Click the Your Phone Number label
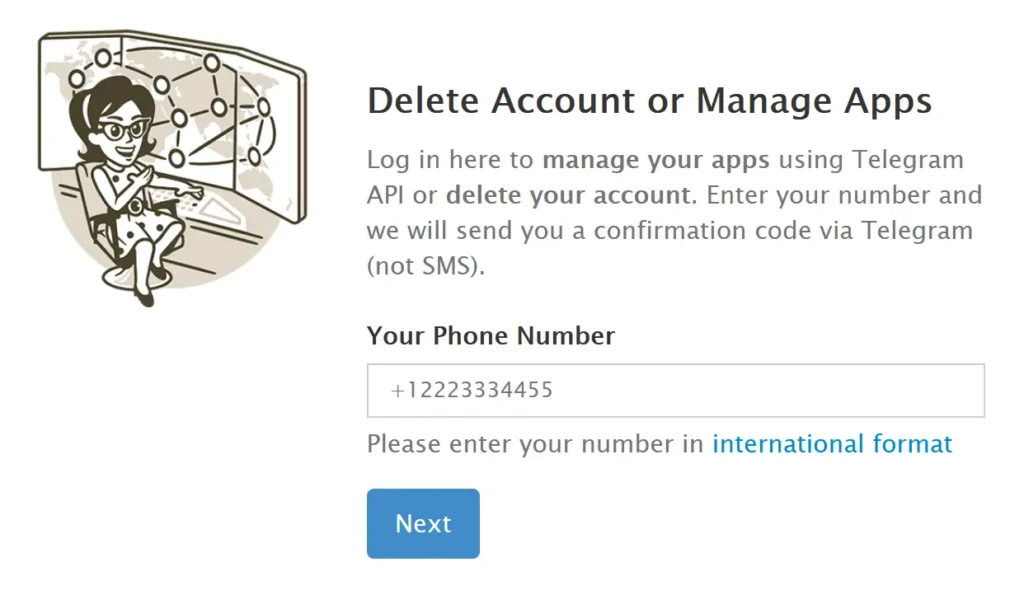 490,335
